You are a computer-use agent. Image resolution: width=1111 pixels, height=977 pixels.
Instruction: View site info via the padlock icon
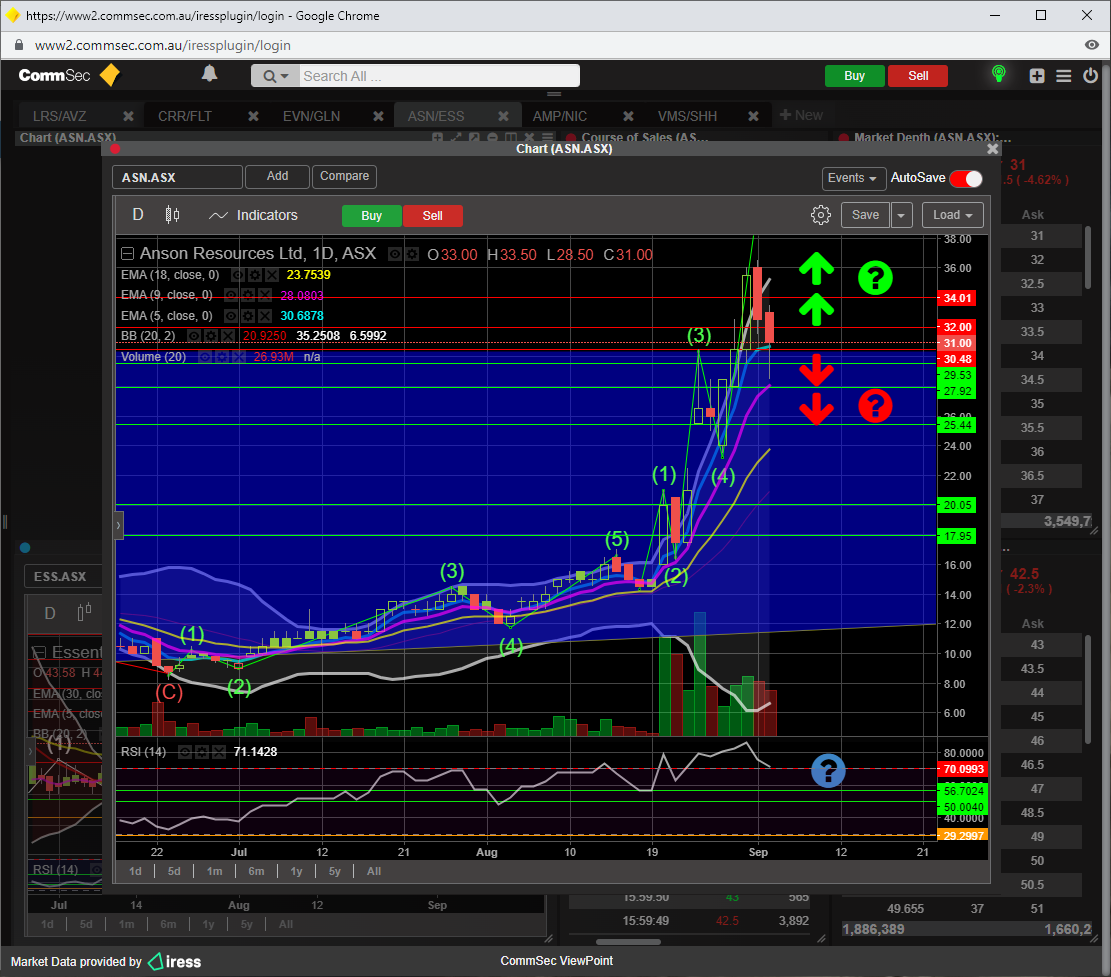[x=19, y=45]
